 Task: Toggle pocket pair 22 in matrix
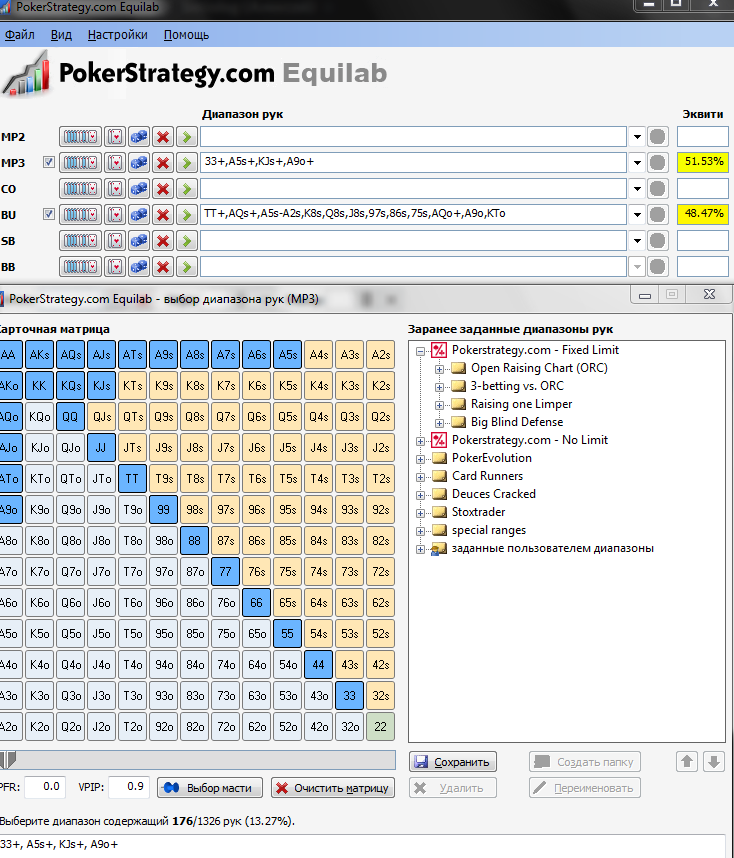[380, 727]
